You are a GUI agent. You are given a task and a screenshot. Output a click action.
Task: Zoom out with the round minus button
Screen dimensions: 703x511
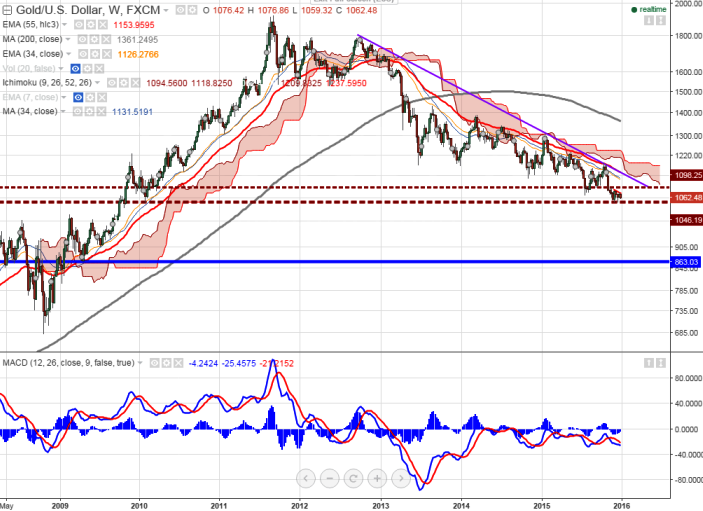(330, 479)
